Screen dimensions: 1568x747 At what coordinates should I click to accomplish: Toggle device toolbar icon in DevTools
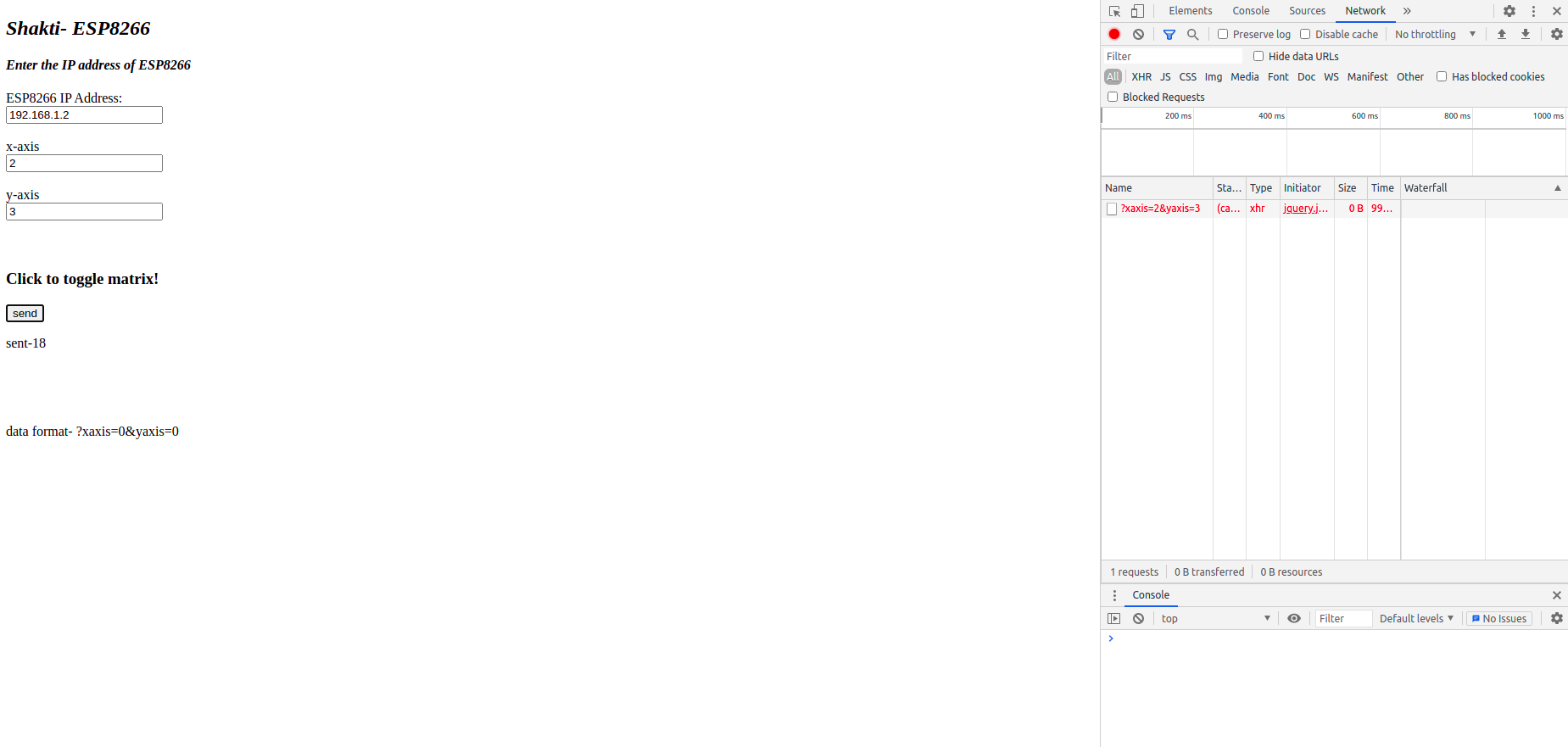point(1137,11)
